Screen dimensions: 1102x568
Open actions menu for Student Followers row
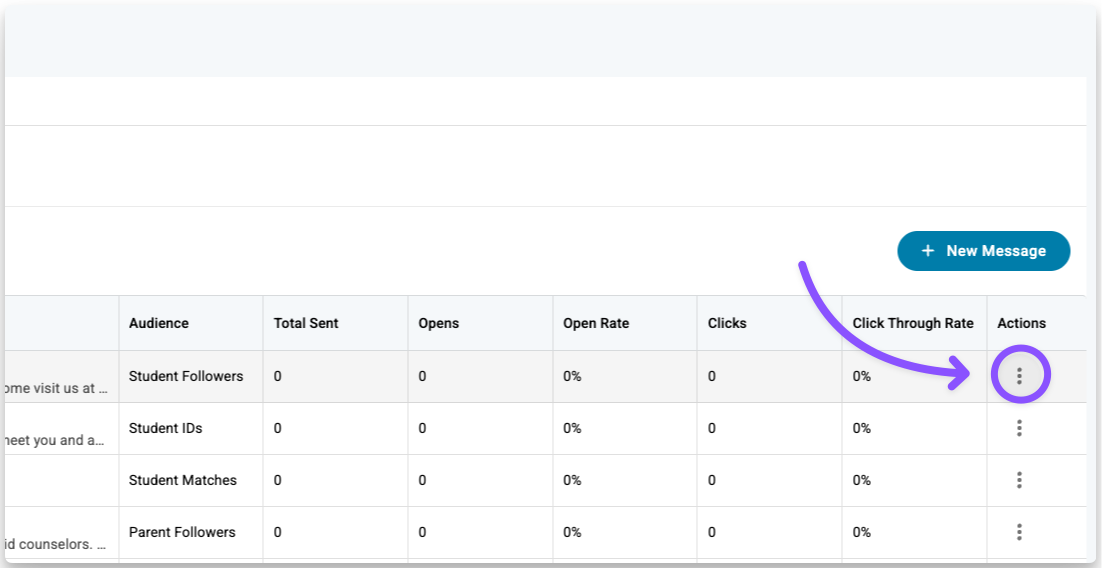1019,376
